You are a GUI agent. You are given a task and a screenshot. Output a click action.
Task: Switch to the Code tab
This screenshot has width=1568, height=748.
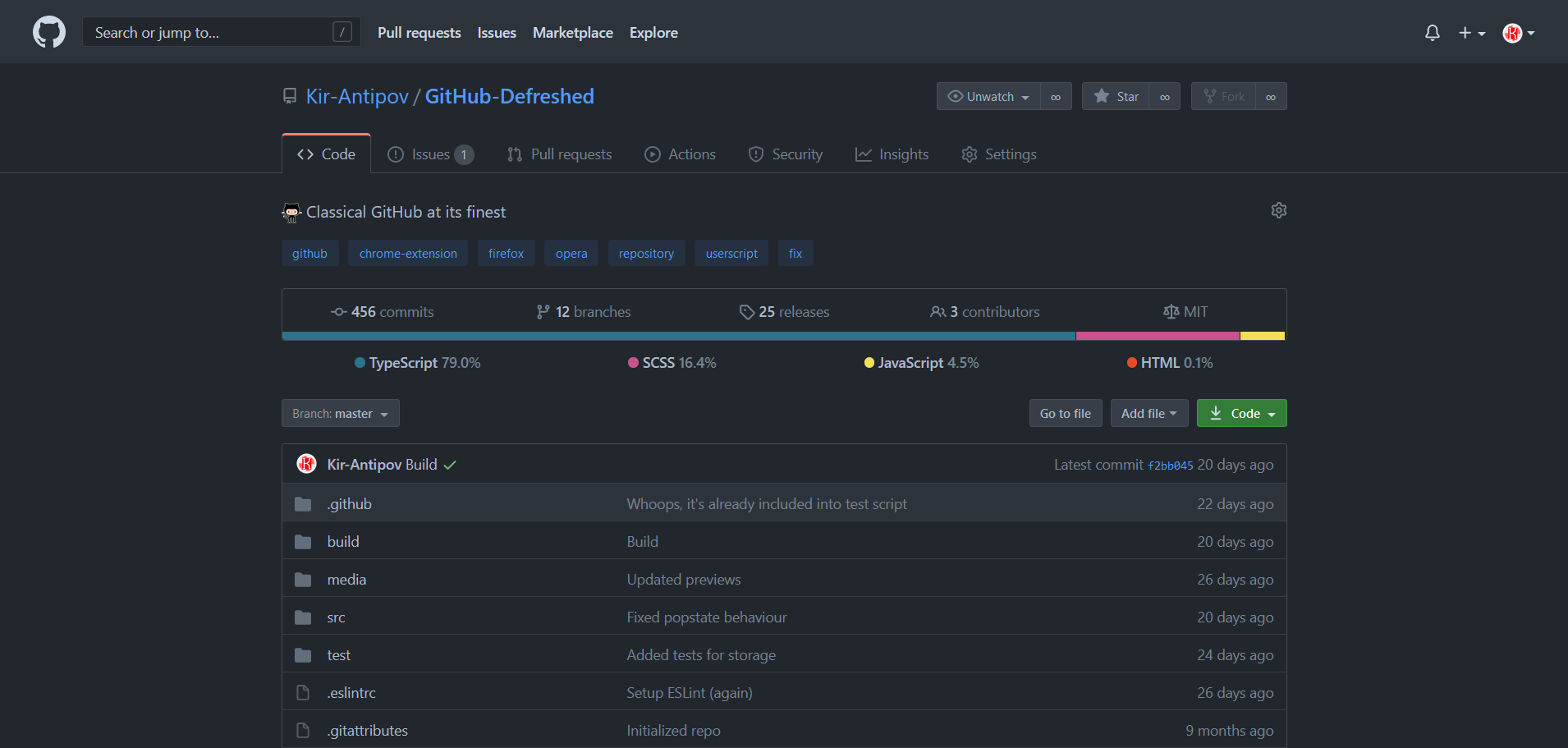coord(327,154)
